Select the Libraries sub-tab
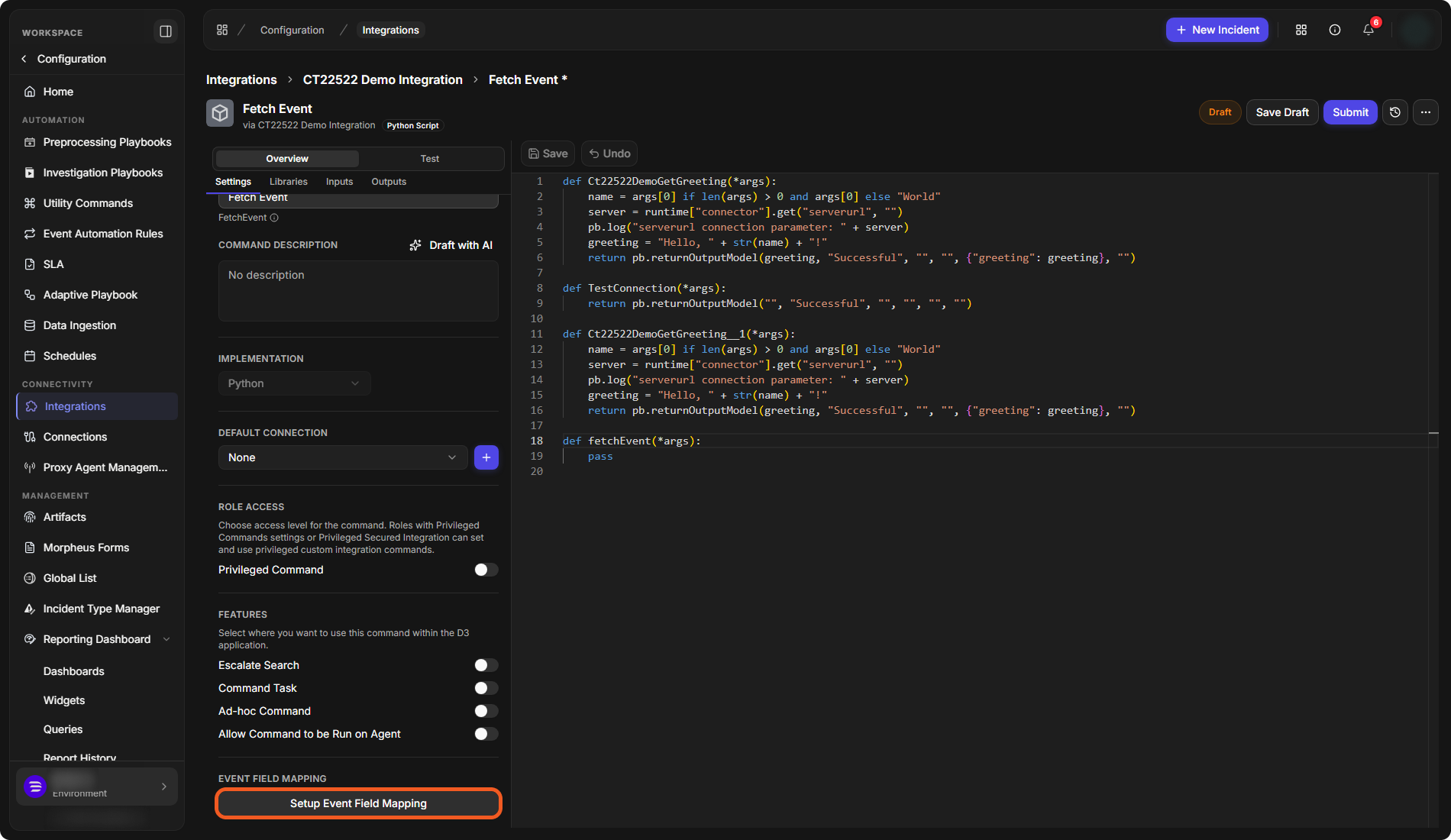The image size is (1451, 840). point(289,182)
